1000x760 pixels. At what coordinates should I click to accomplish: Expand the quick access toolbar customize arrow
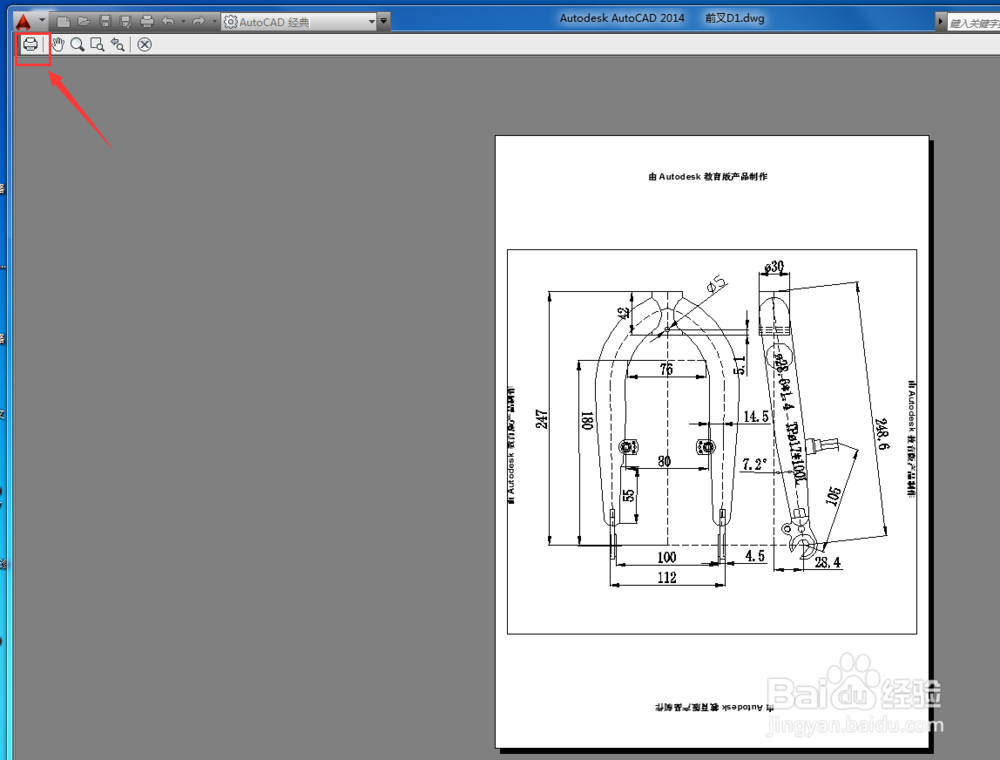pyautogui.click(x=384, y=21)
